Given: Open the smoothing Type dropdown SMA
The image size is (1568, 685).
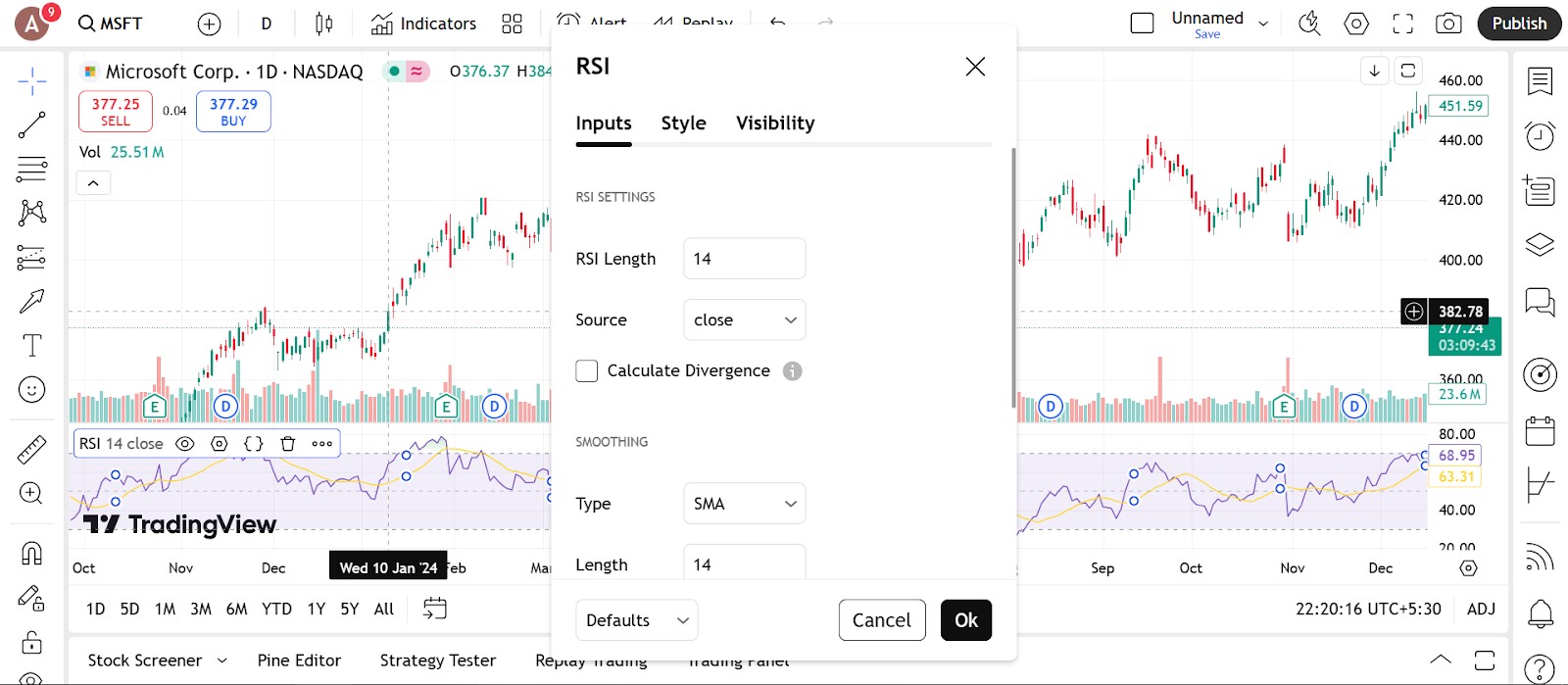Looking at the screenshot, I should click(745, 504).
